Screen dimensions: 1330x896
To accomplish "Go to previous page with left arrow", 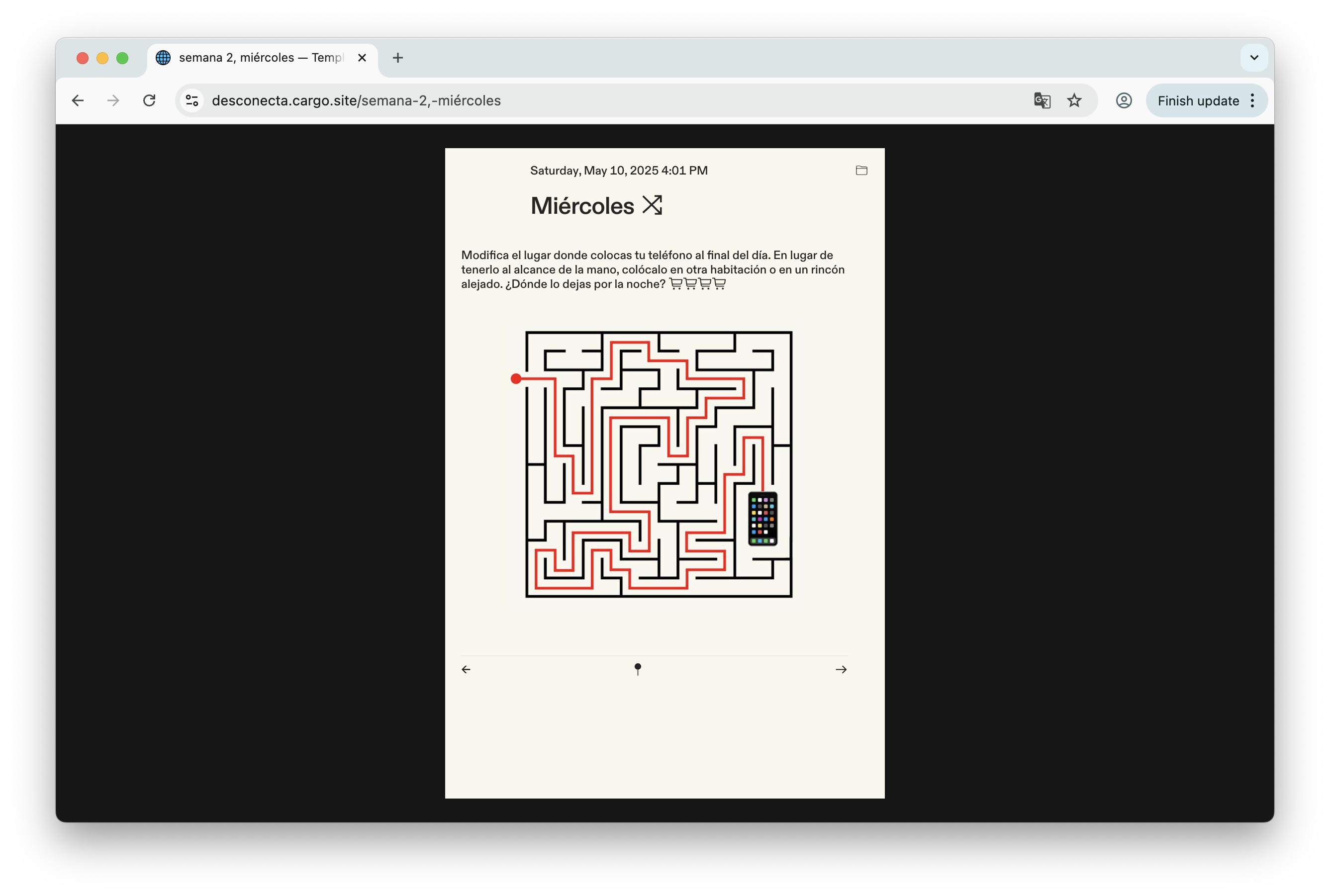I will (x=466, y=669).
